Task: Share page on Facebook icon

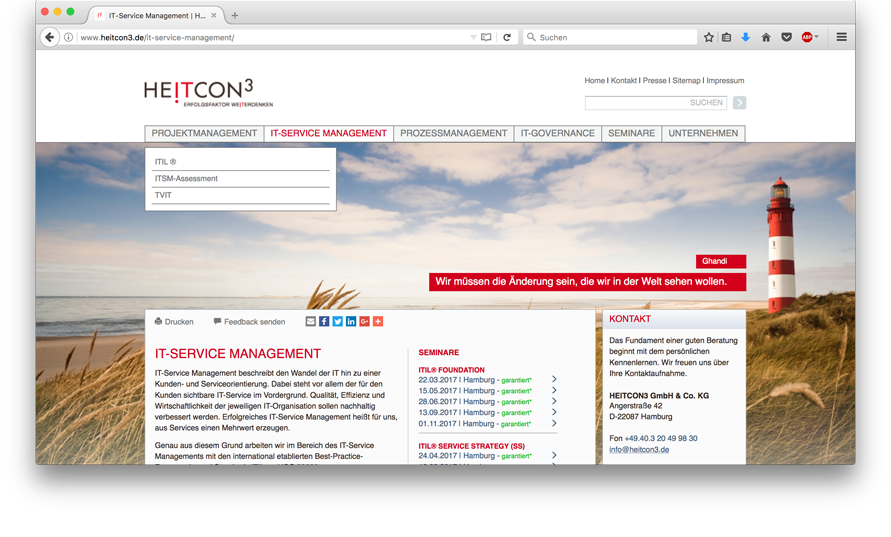Action: [x=324, y=322]
